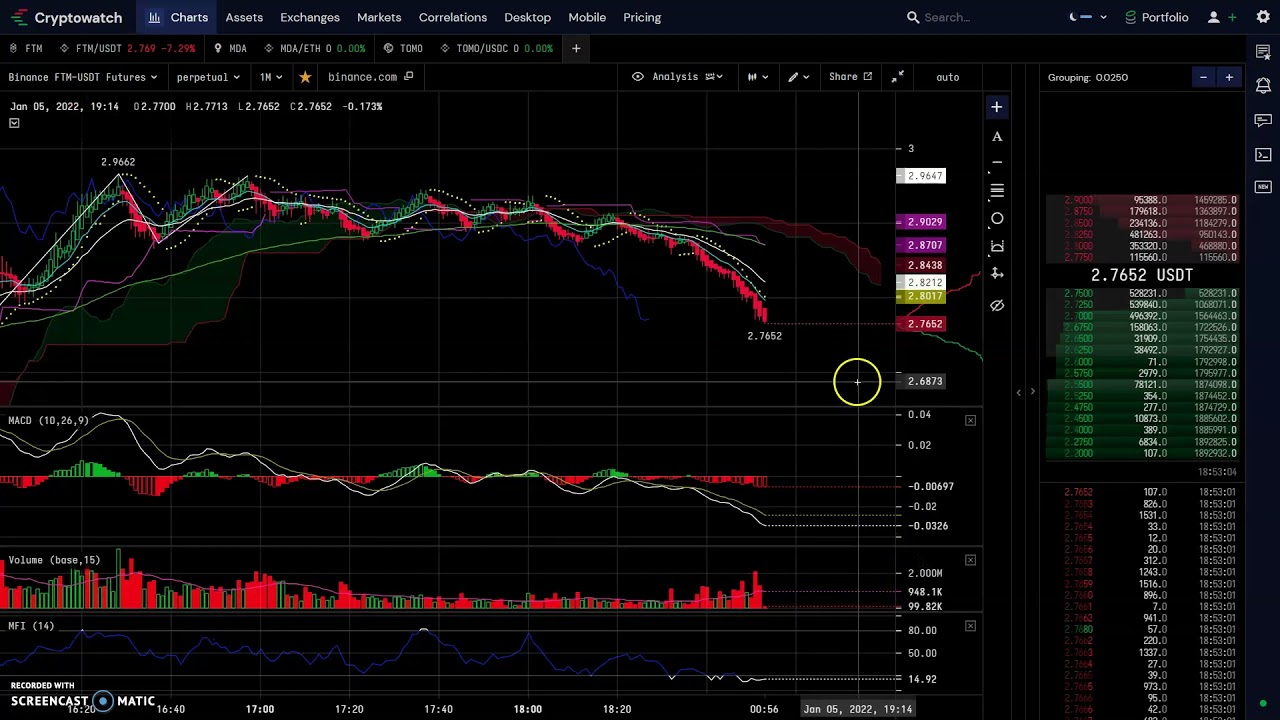
Task: Open the Mobile menu item
Action: 587,17
